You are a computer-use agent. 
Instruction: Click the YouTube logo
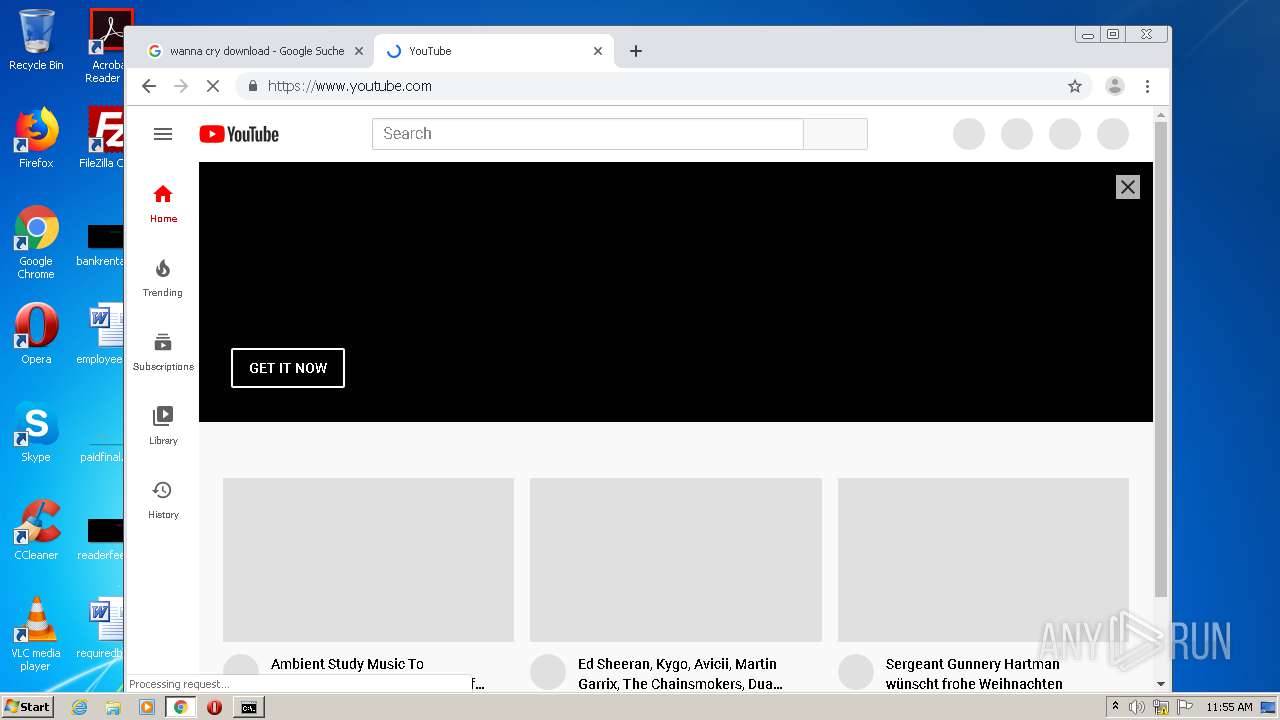click(239, 134)
